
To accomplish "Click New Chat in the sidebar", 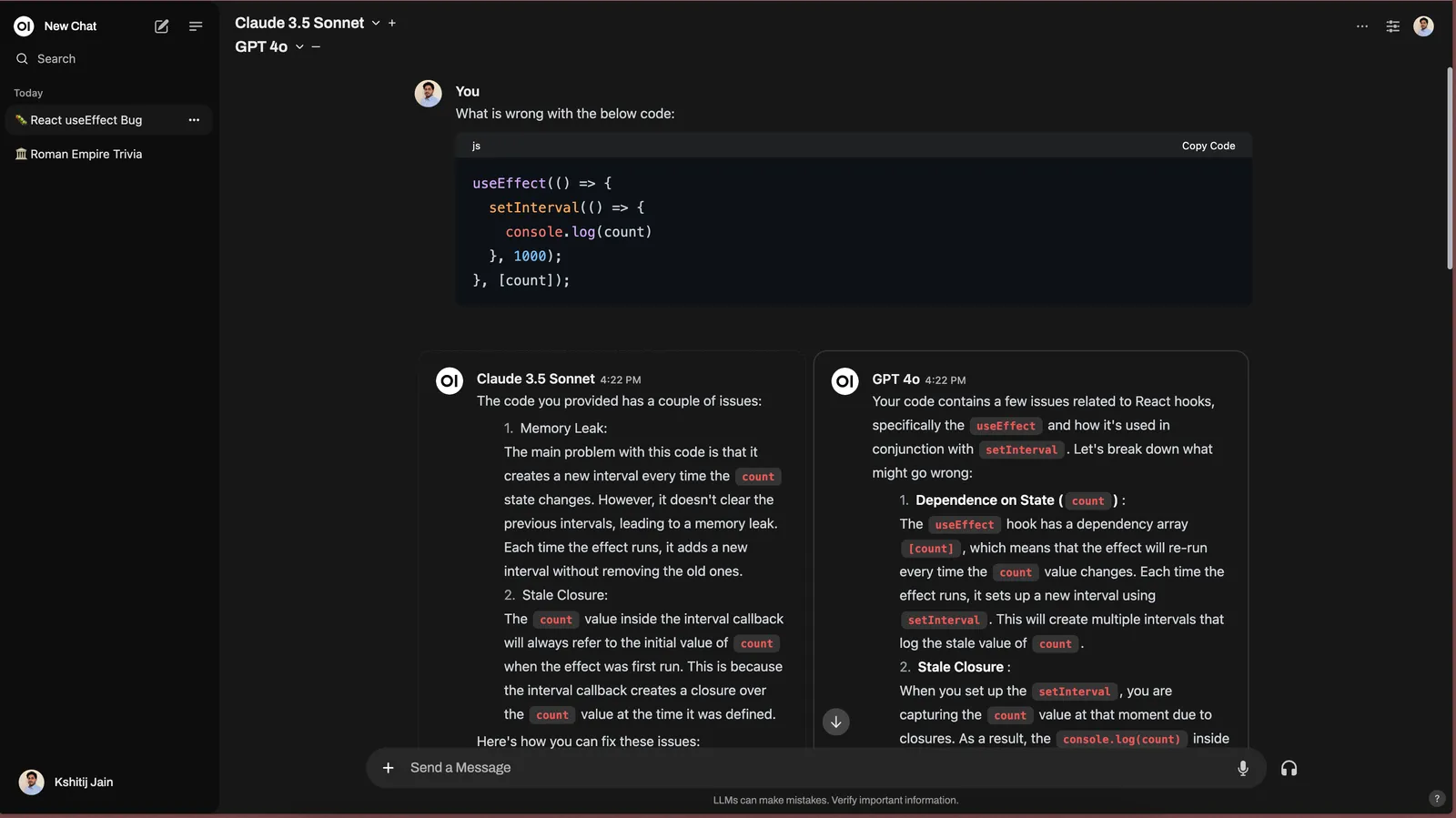I will pyautogui.click(x=70, y=26).
